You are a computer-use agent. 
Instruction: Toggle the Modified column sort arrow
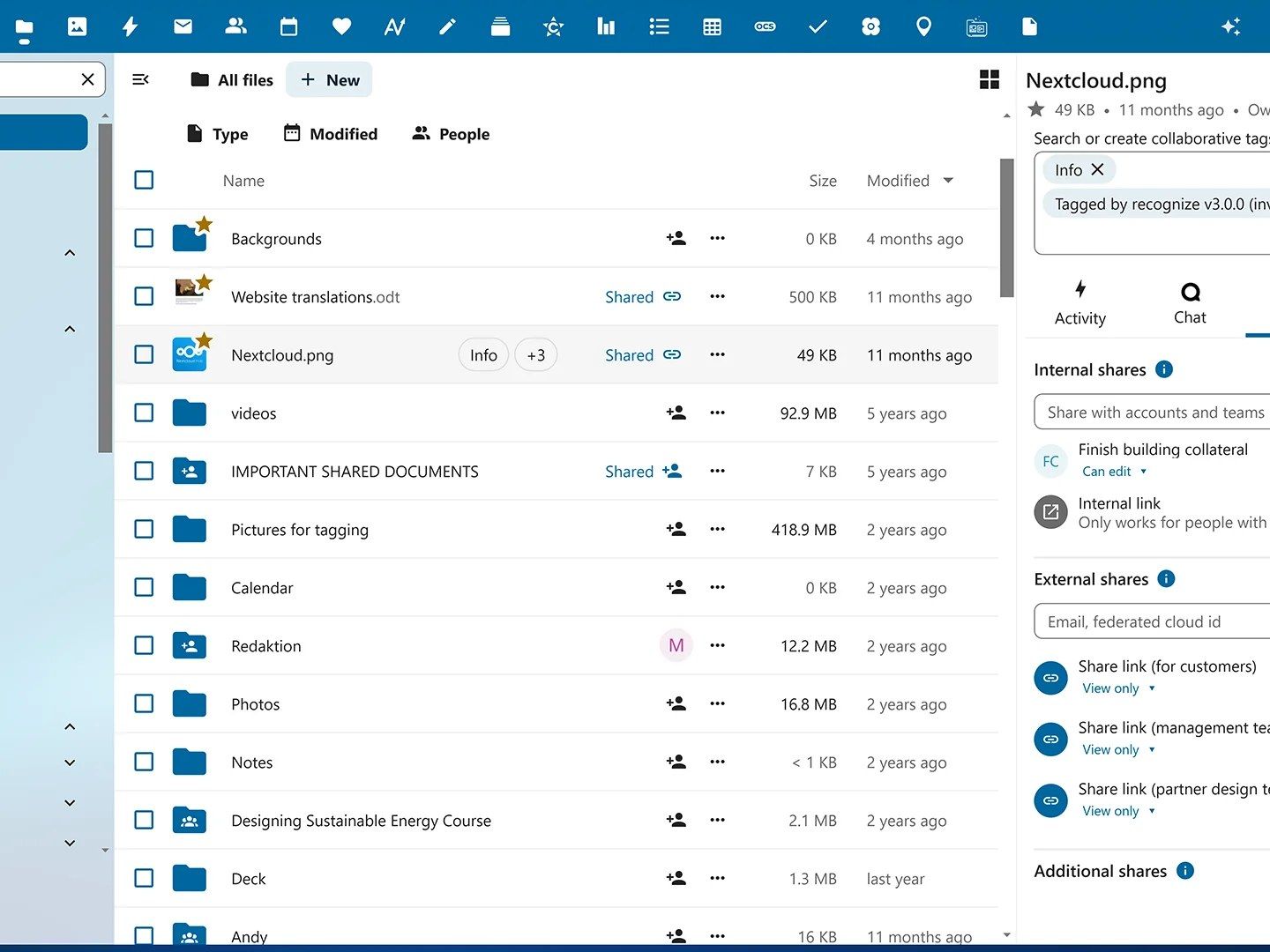948,181
